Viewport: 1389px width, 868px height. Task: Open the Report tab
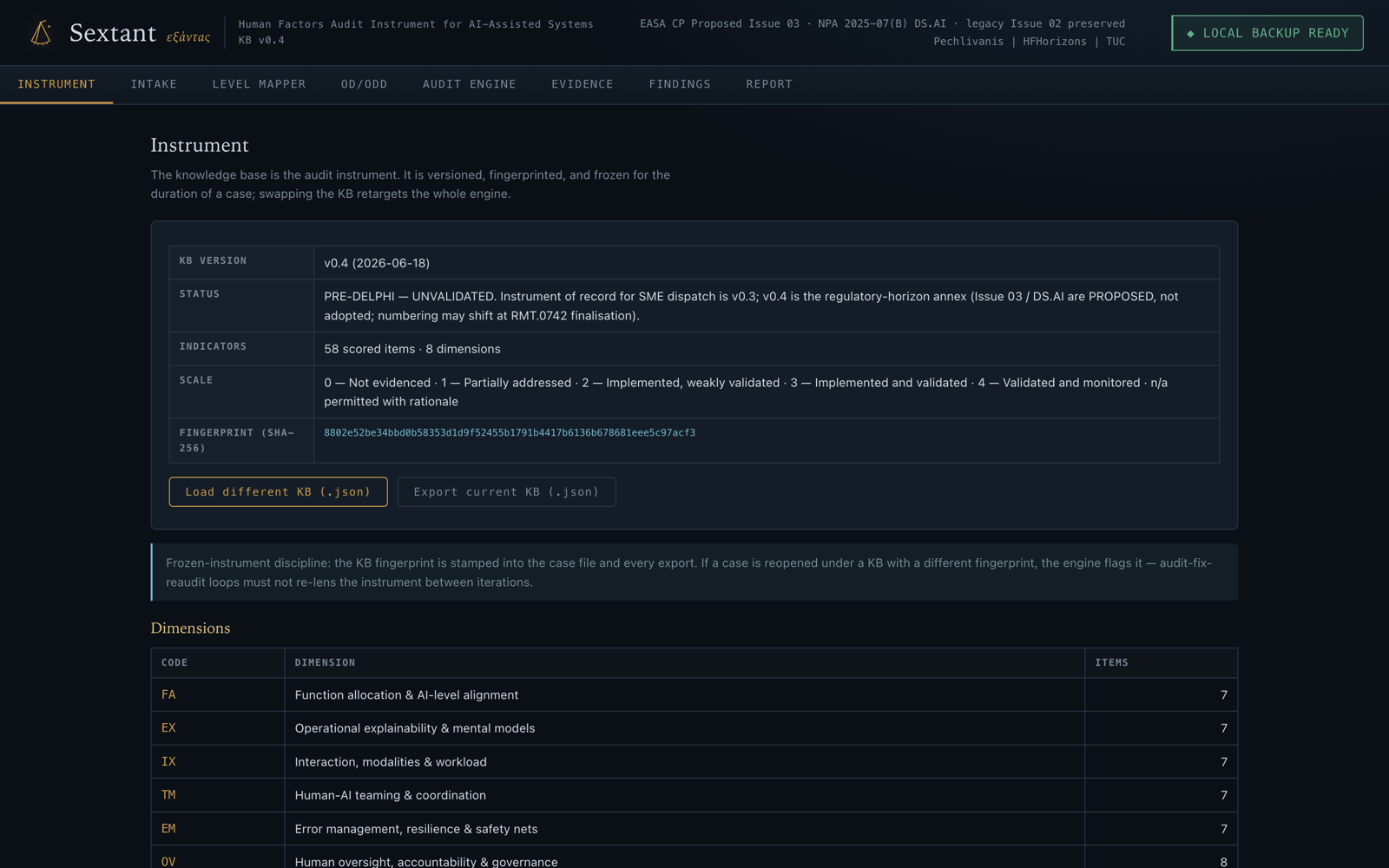pos(769,84)
